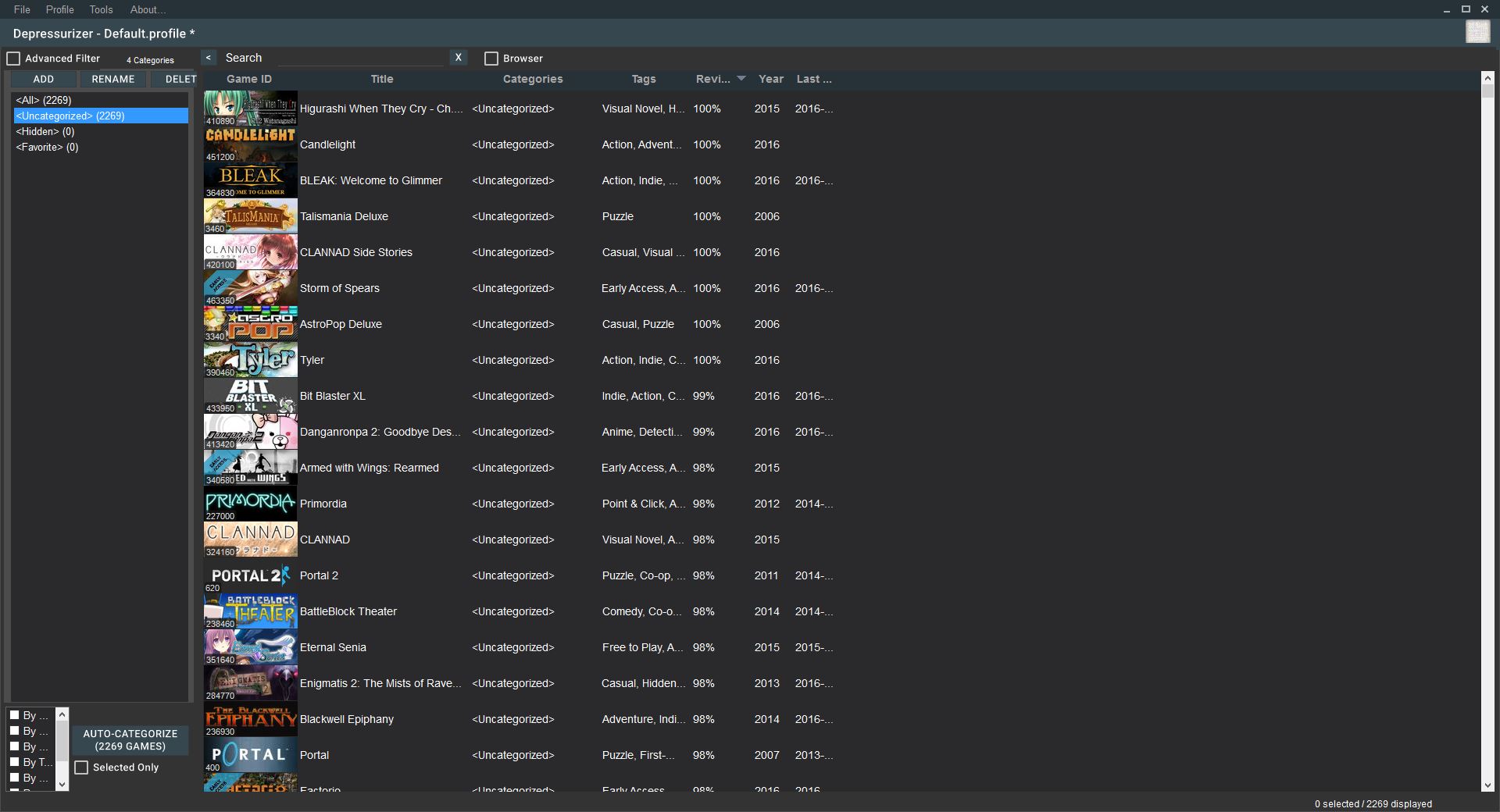1500x812 pixels.
Task: Tick the first autocat checkbox in the list
Action: point(14,715)
